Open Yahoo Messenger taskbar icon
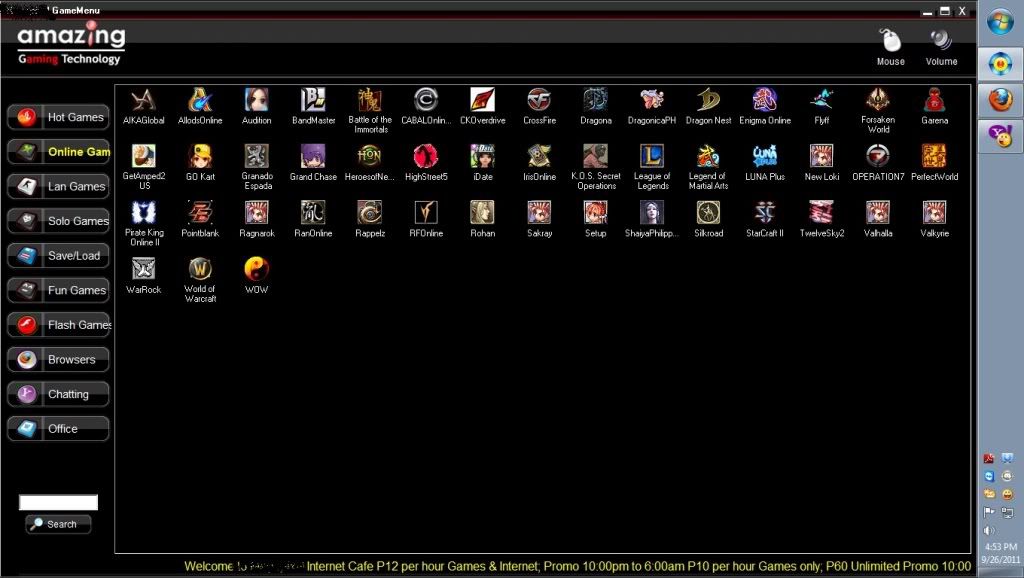The image size is (1024, 578). 1000,136
